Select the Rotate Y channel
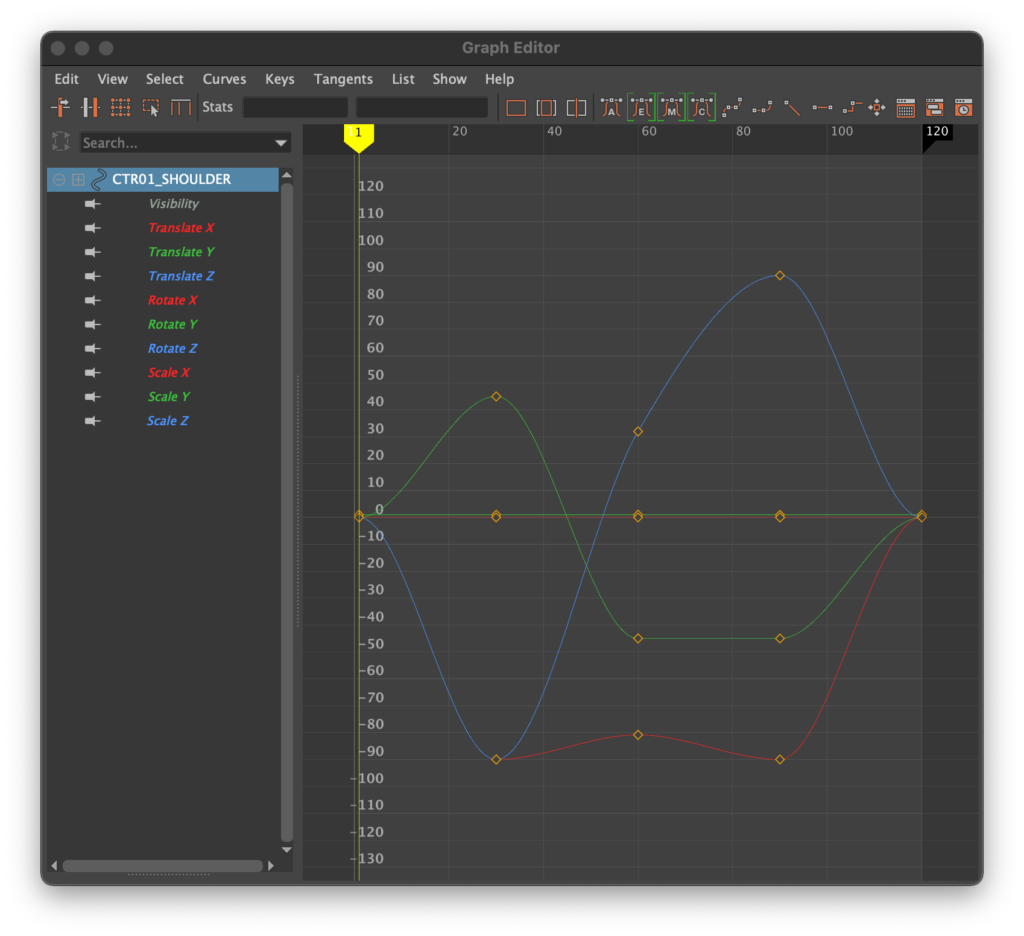This screenshot has width=1024, height=936. pyautogui.click(x=172, y=324)
